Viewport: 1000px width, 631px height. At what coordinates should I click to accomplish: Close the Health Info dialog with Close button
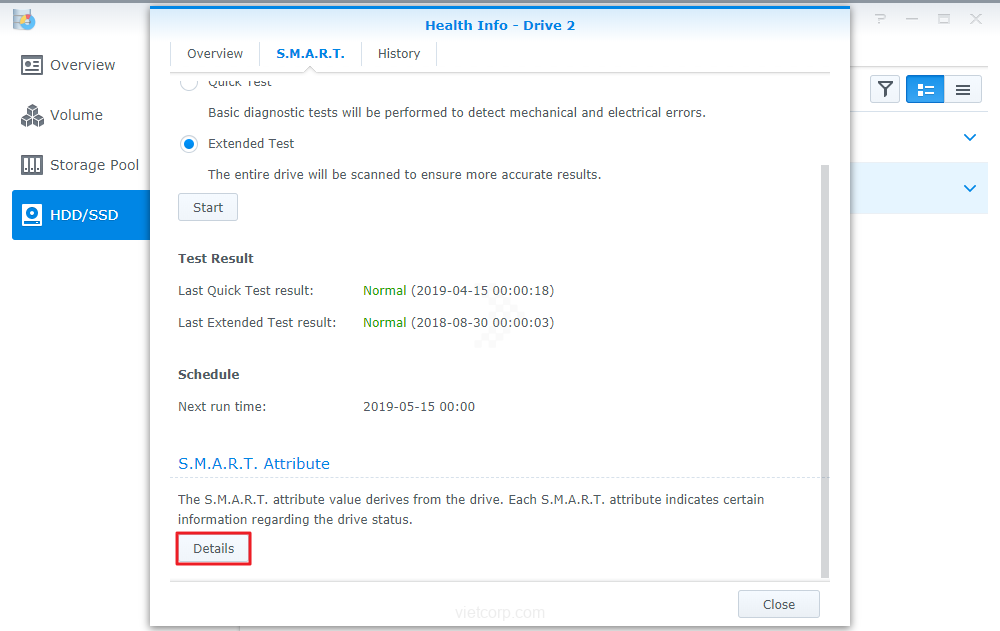(778, 604)
